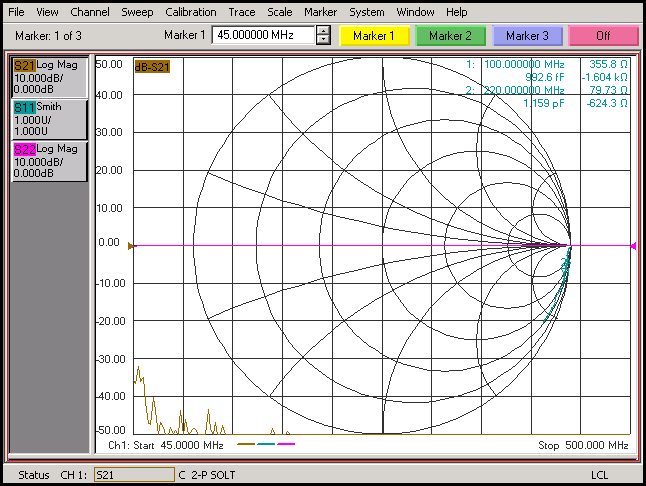This screenshot has height=486, width=646.
Task: Click the Start 45.0000 MHz label
Action: pyautogui.click(x=178, y=445)
